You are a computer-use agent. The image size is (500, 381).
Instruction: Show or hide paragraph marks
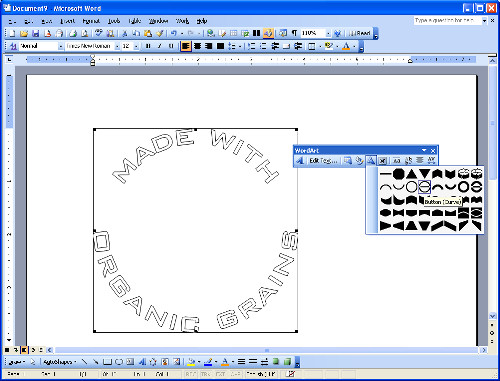point(294,33)
